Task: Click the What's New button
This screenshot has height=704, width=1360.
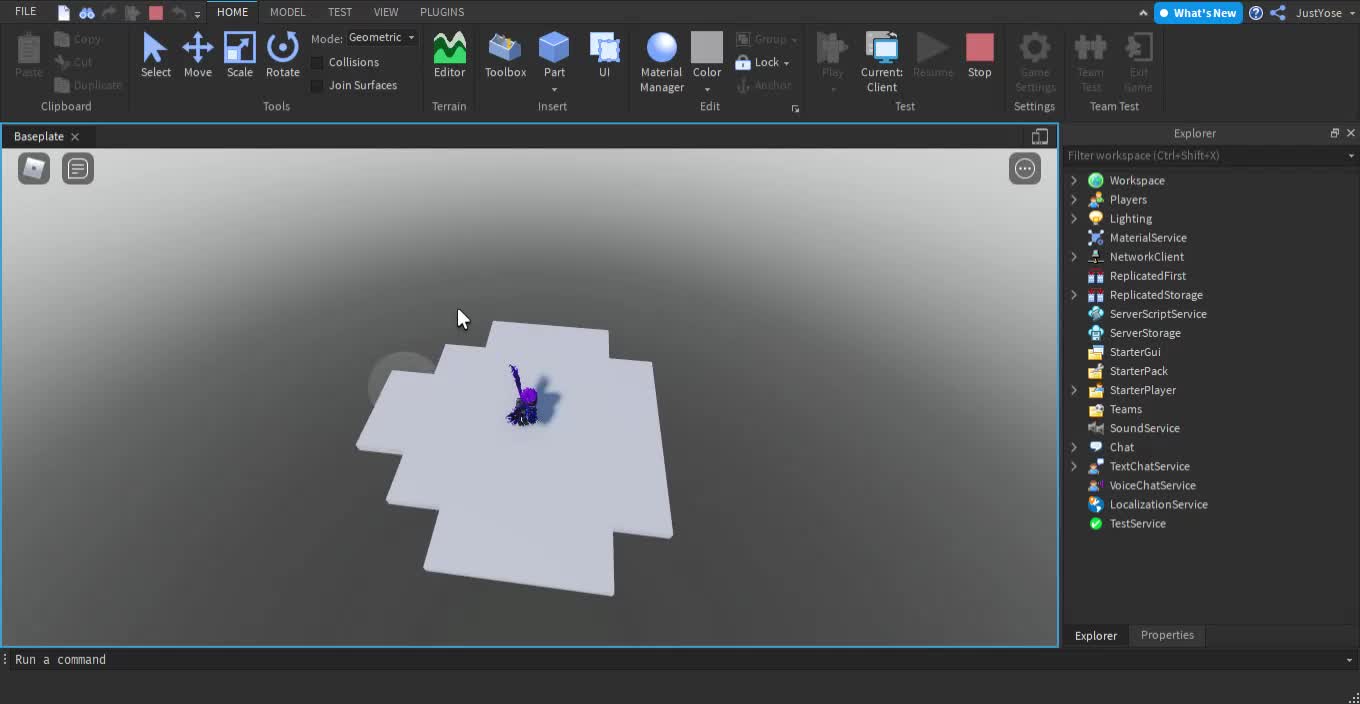Action: [x=1198, y=13]
